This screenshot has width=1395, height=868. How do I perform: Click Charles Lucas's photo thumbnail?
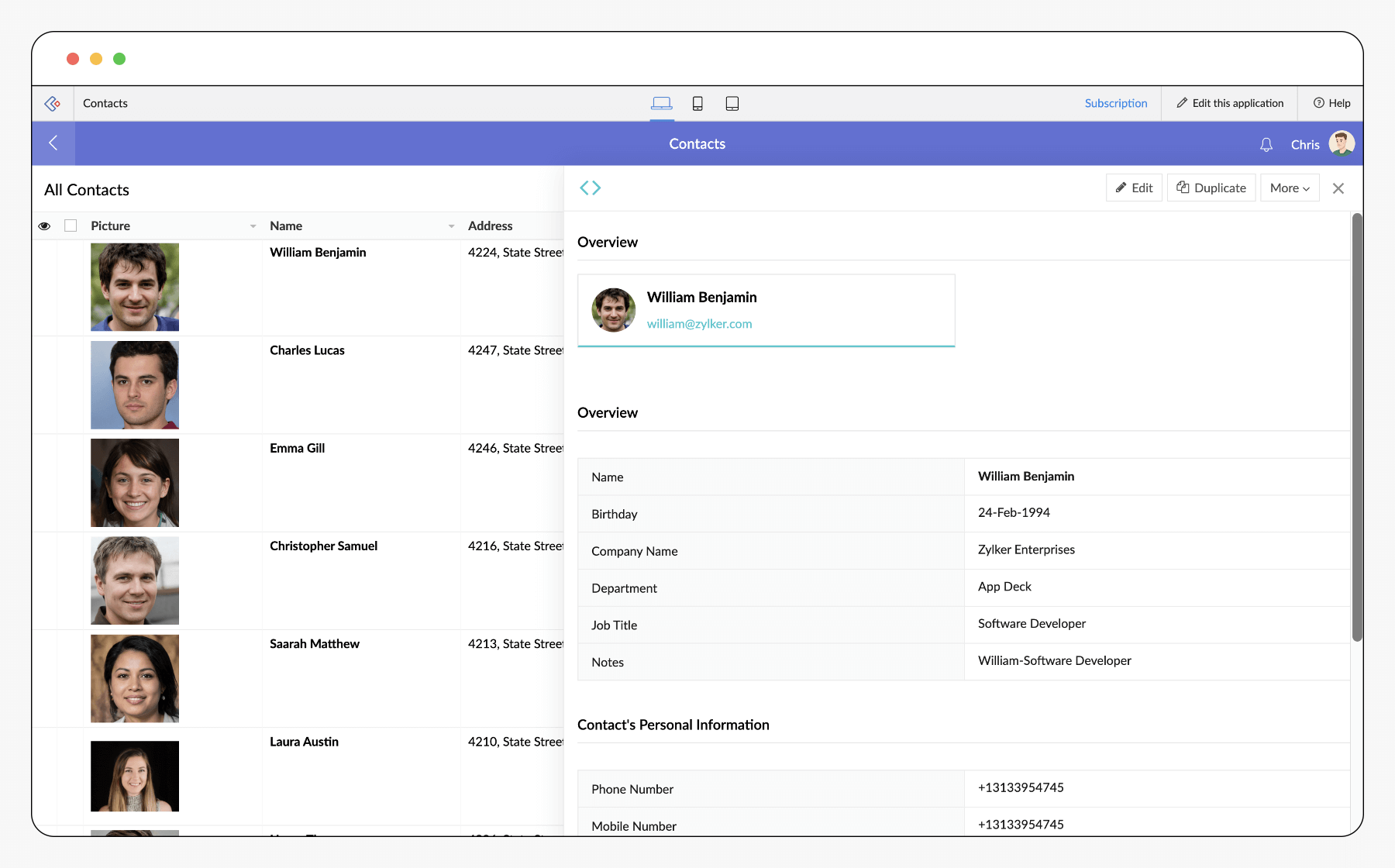click(135, 385)
